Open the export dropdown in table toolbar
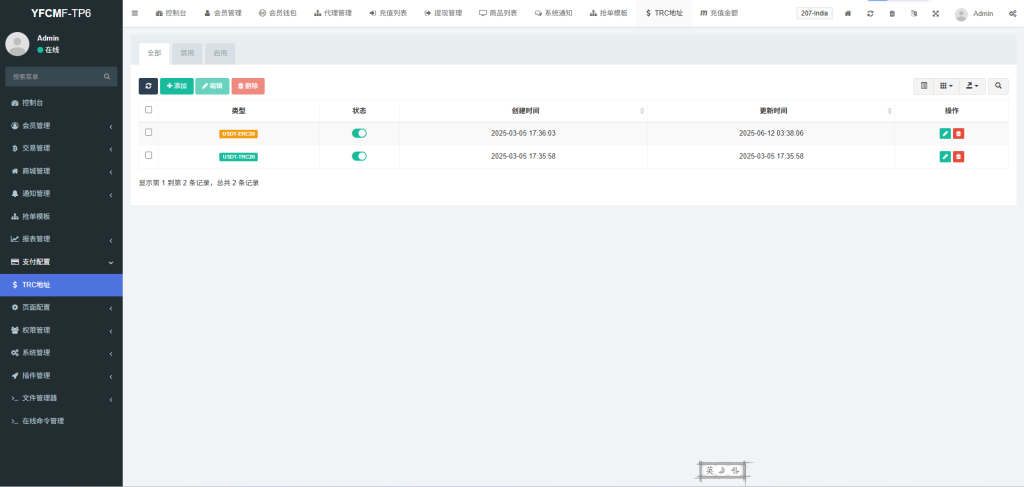Image resolution: width=1024 pixels, height=487 pixels. pyautogui.click(x=973, y=87)
